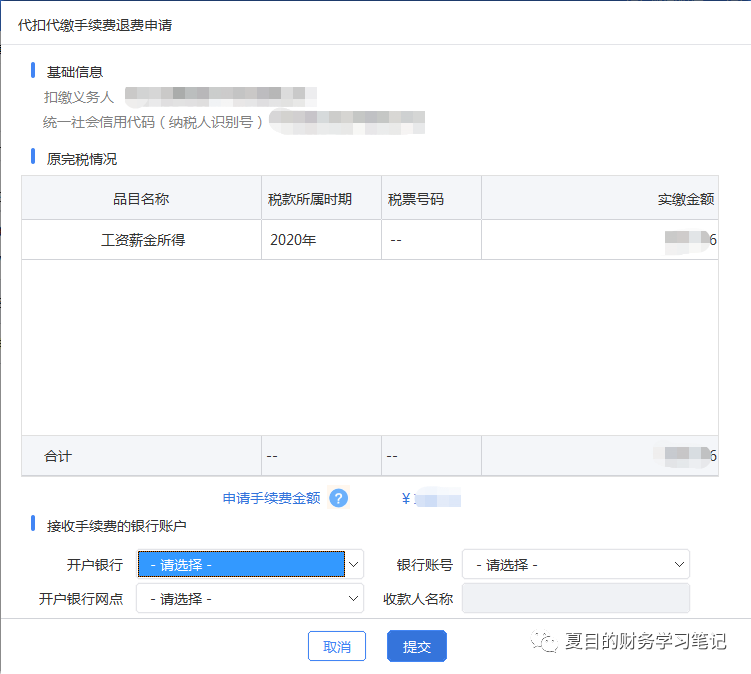Click the 税款所属时期 column header
This screenshot has width=751, height=674.
[x=321, y=198]
